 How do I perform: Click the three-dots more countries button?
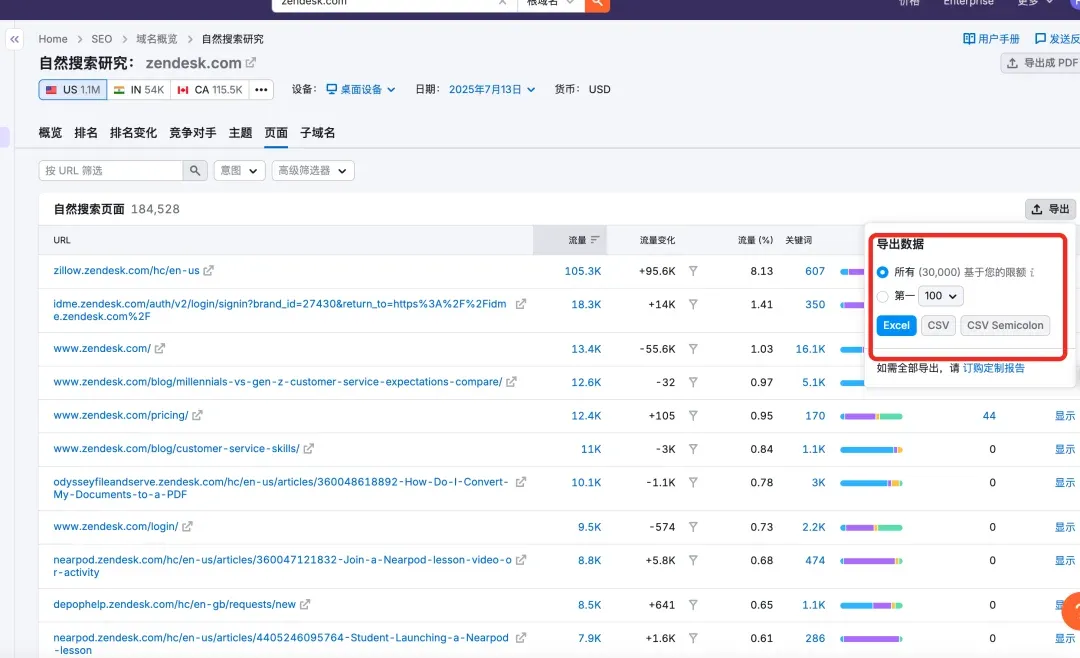tap(261, 90)
